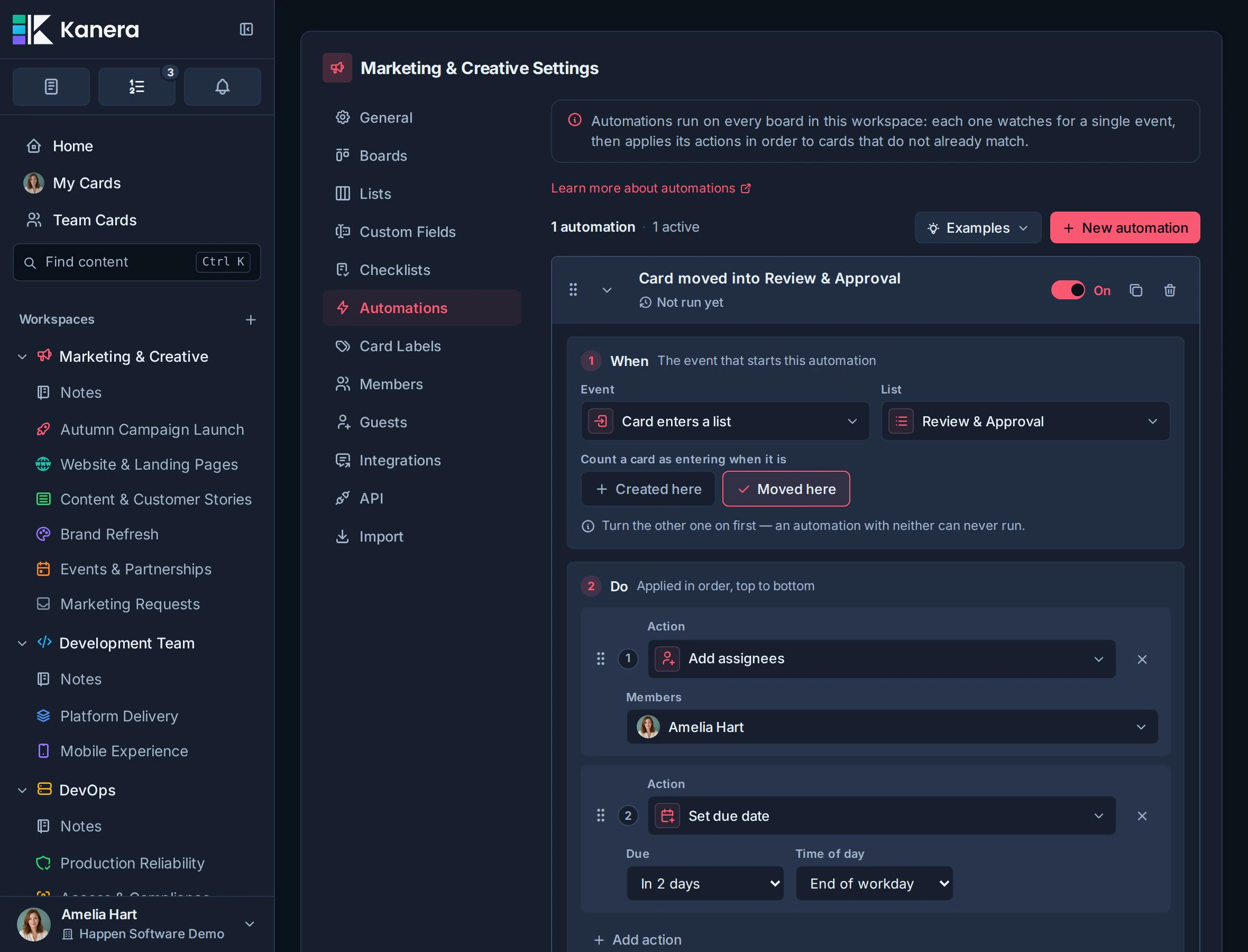Viewport: 1248px width, 952px height.
Task: Delete the automation with the trash icon
Action: (x=1169, y=290)
